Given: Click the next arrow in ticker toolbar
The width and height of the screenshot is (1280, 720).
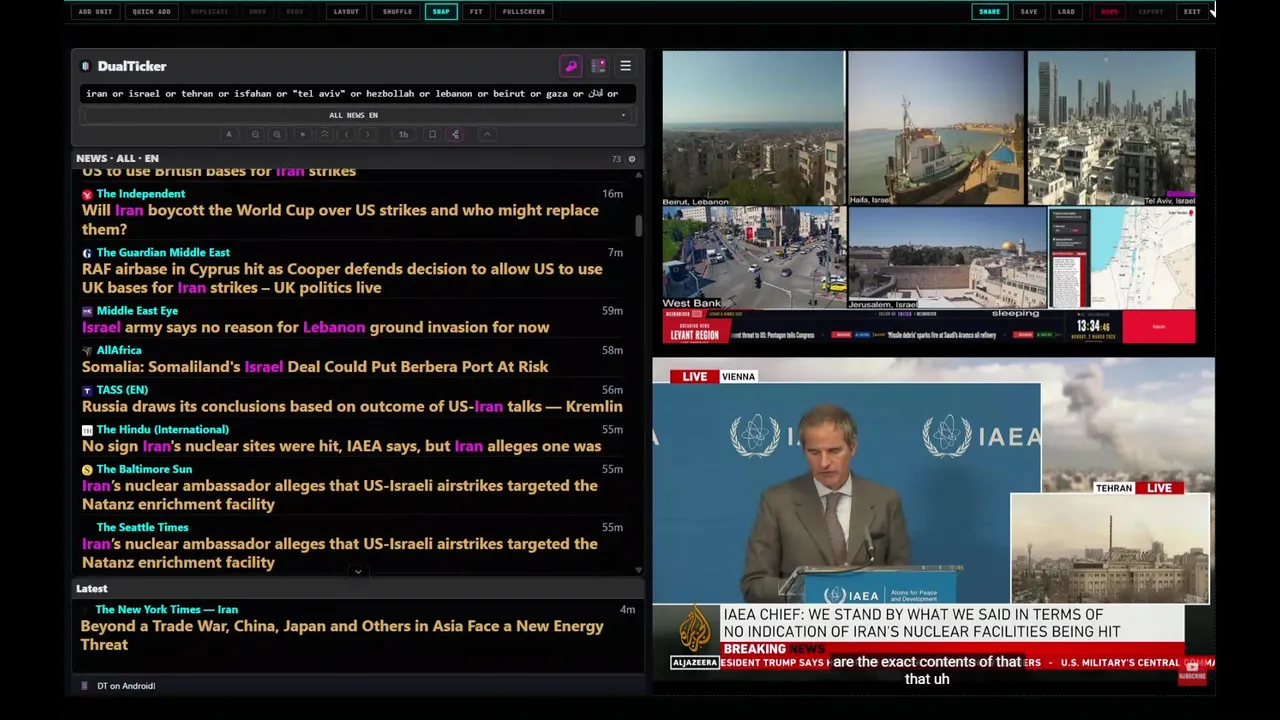Looking at the screenshot, I should click(x=367, y=134).
